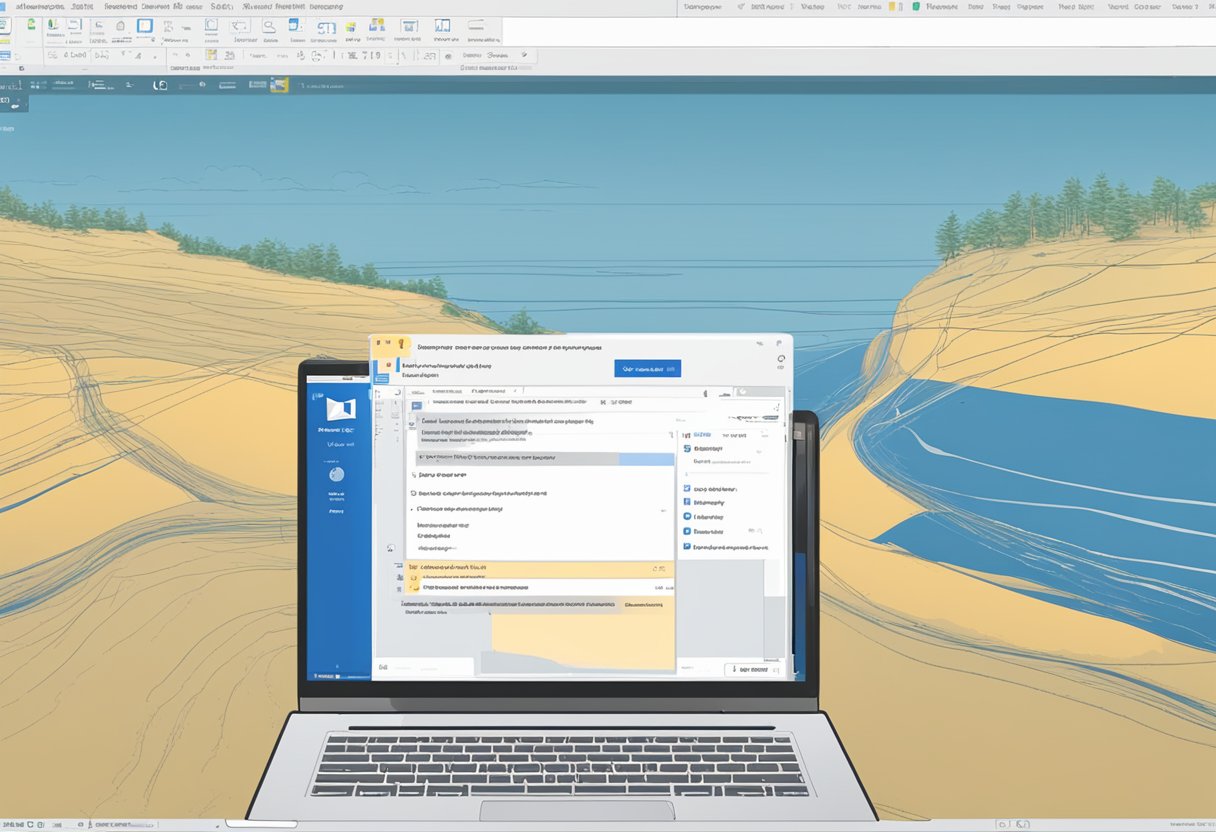Select the blue-outlined square ribbon icon
This screenshot has height=832, width=1216.
click(145, 27)
